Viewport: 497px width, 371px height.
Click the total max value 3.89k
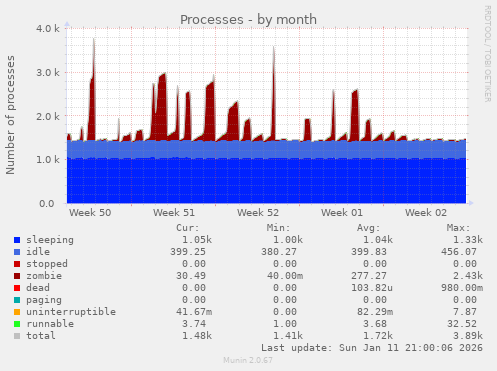[x=468, y=336]
